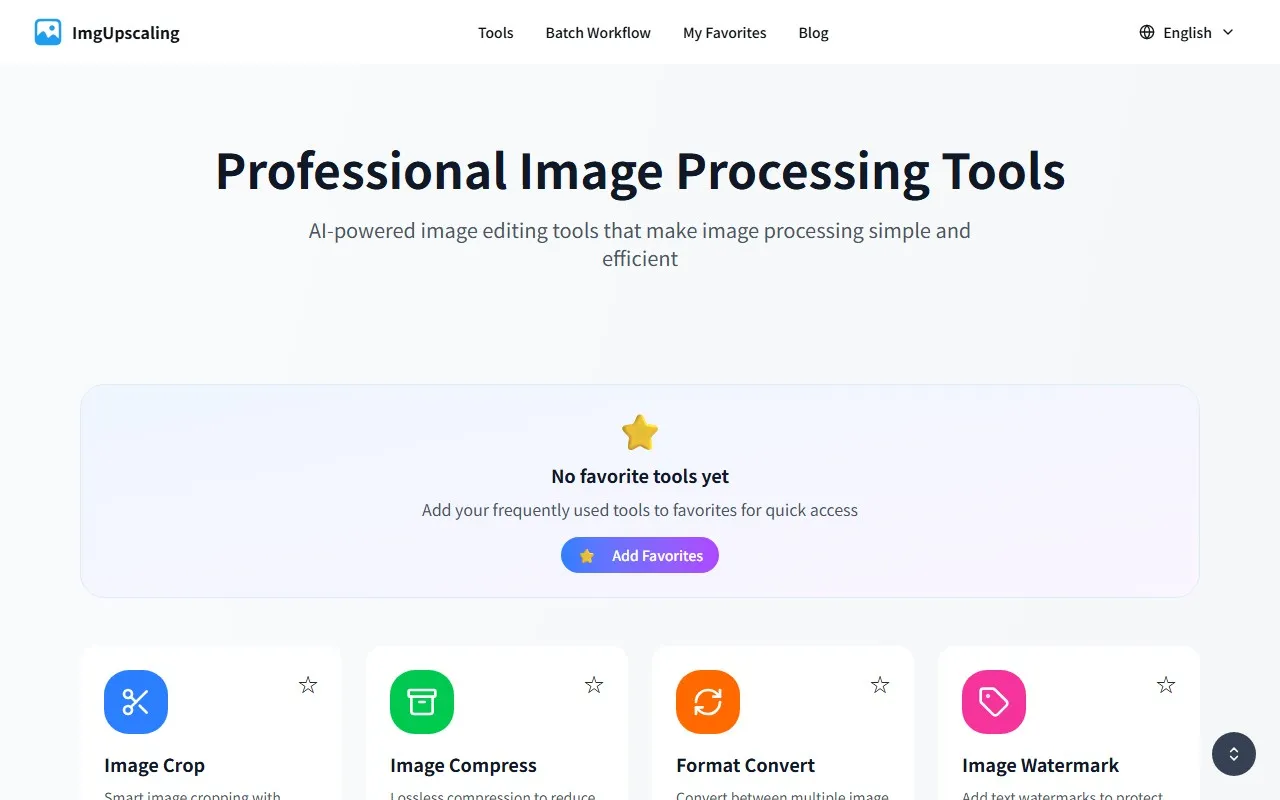
Task: Click the ImgUpscaling logo icon
Action: tap(47, 31)
